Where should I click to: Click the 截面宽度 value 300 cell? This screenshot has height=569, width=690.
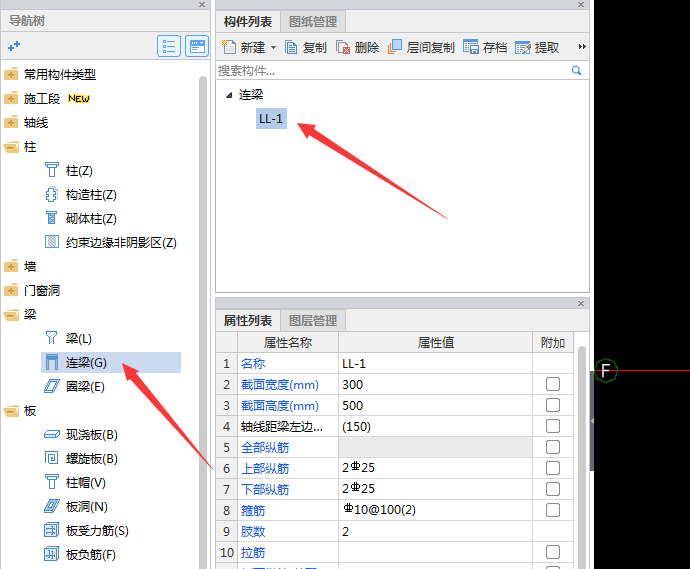point(435,385)
